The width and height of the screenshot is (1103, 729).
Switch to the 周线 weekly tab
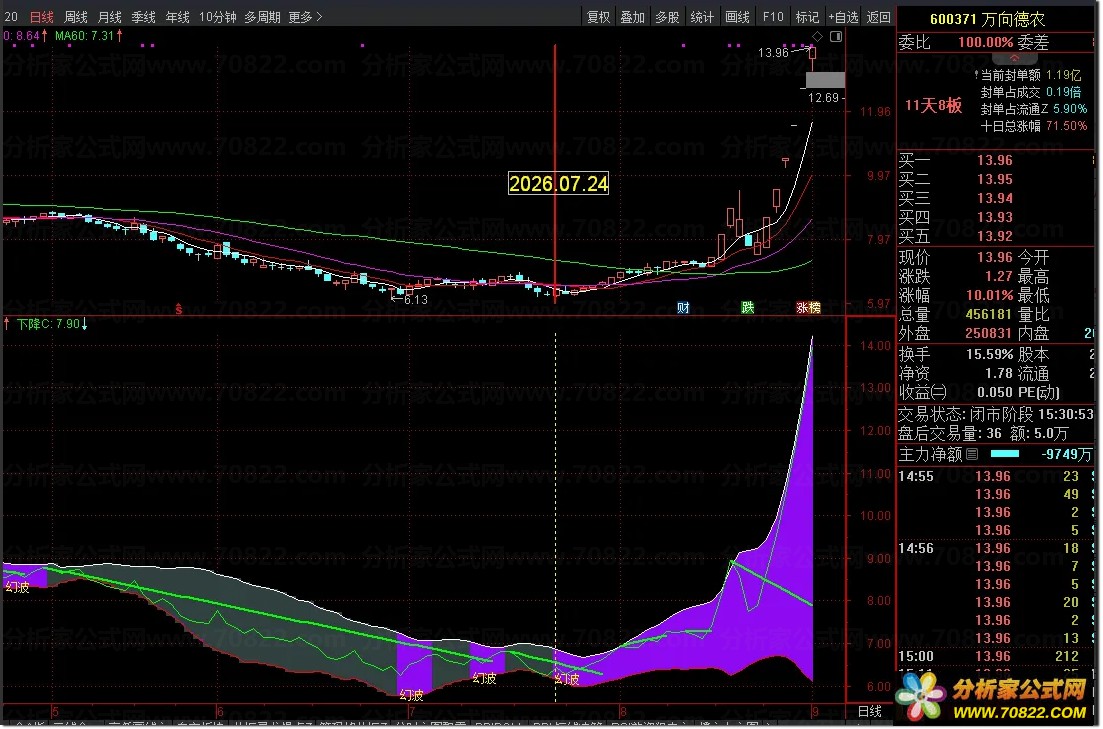click(76, 17)
